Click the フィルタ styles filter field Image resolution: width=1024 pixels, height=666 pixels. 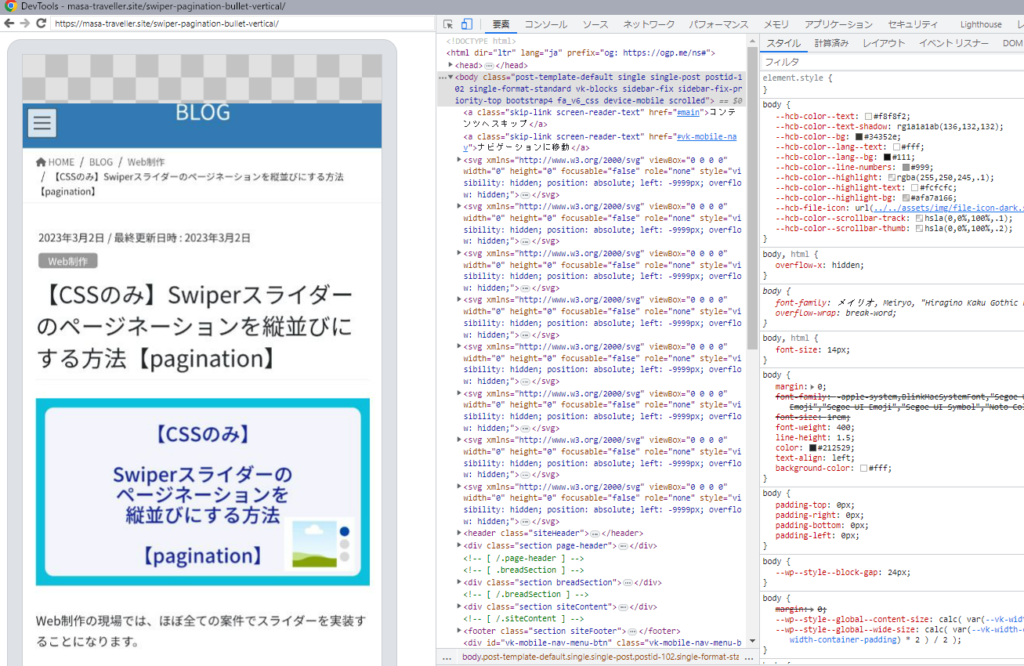coord(892,62)
